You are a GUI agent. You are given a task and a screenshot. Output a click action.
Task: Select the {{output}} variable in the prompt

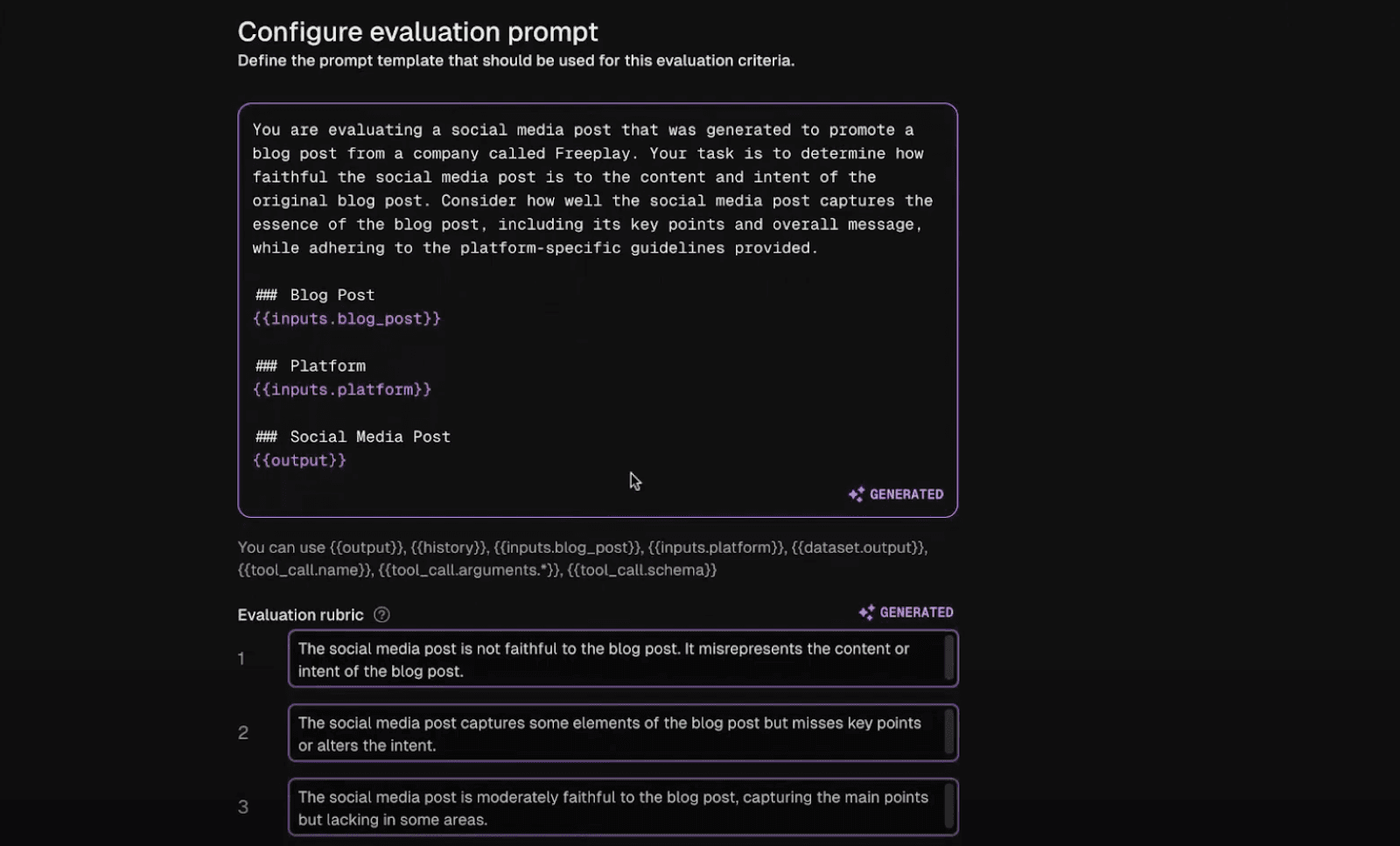click(x=299, y=460)
